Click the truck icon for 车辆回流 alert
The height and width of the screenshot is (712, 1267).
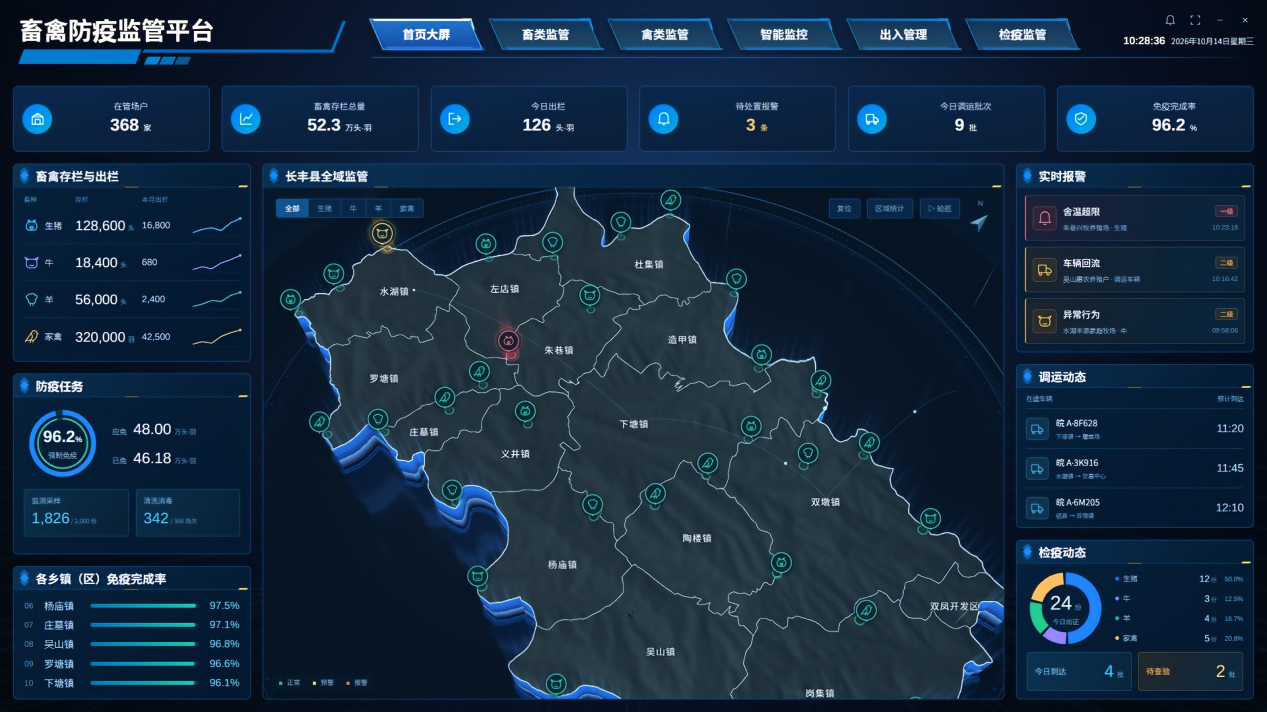coord(1045,270)
